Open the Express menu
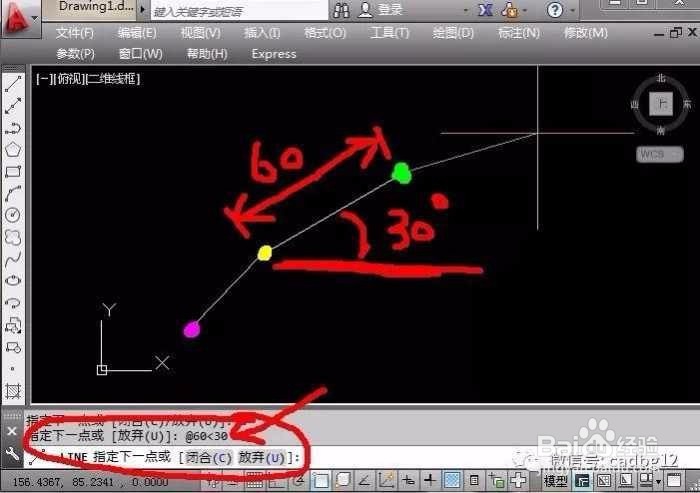The width and height of the screenshot is (700, 493). tap(274, 54)
